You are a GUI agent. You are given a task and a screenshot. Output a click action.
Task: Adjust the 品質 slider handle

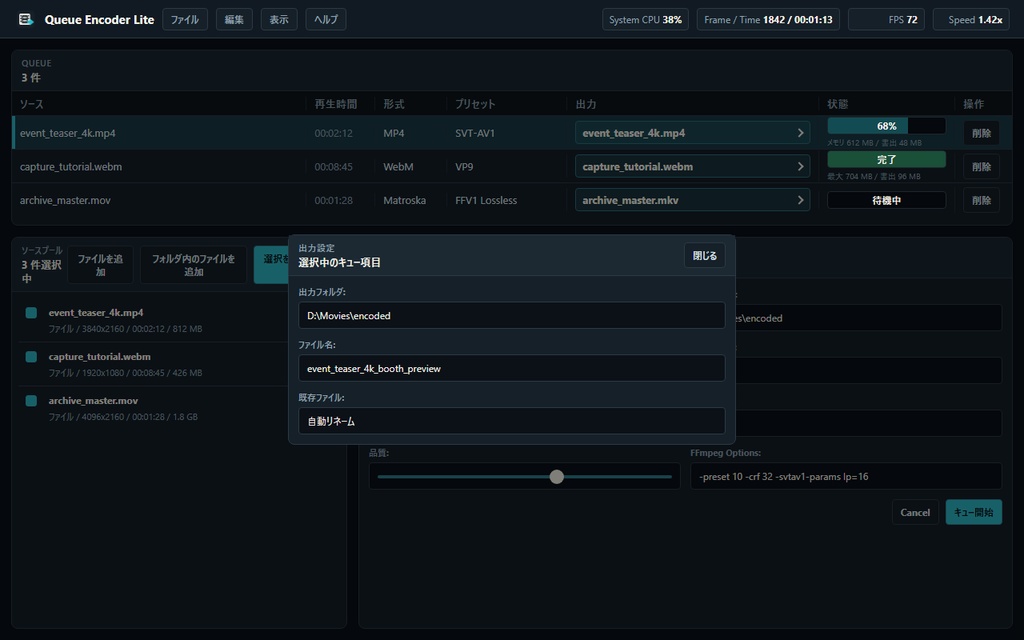pyautogui.click(x=556, y=477)
